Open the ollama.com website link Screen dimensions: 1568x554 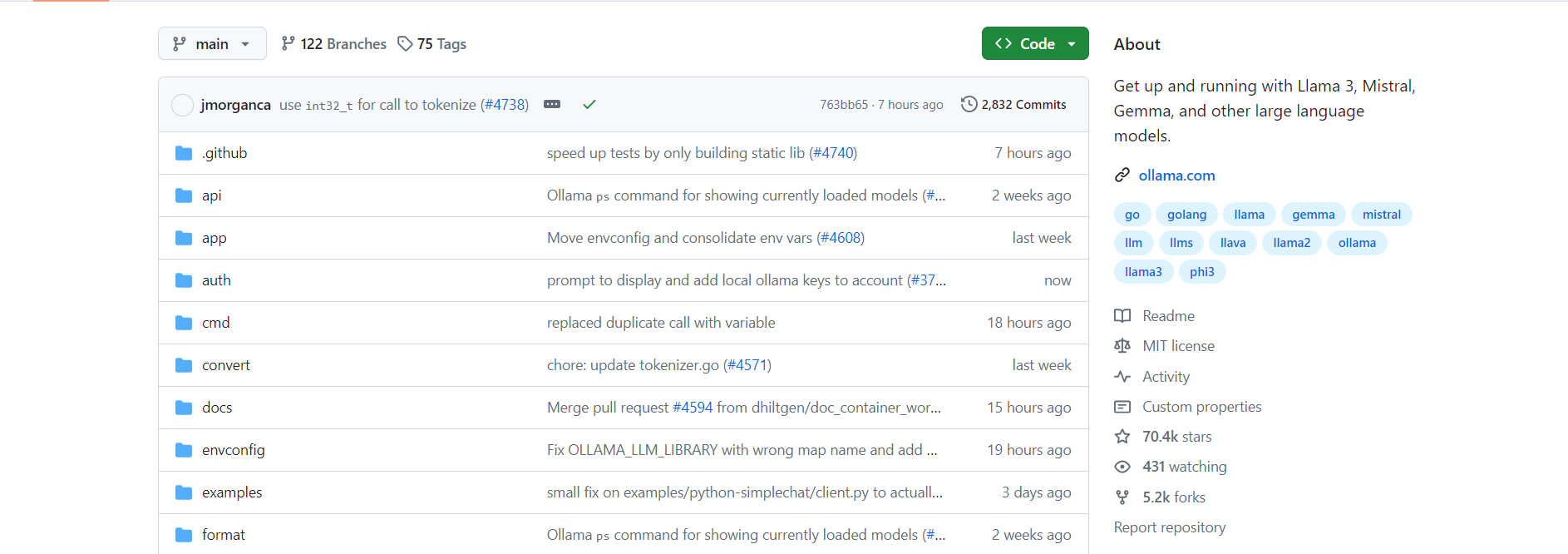[1176, 176]
